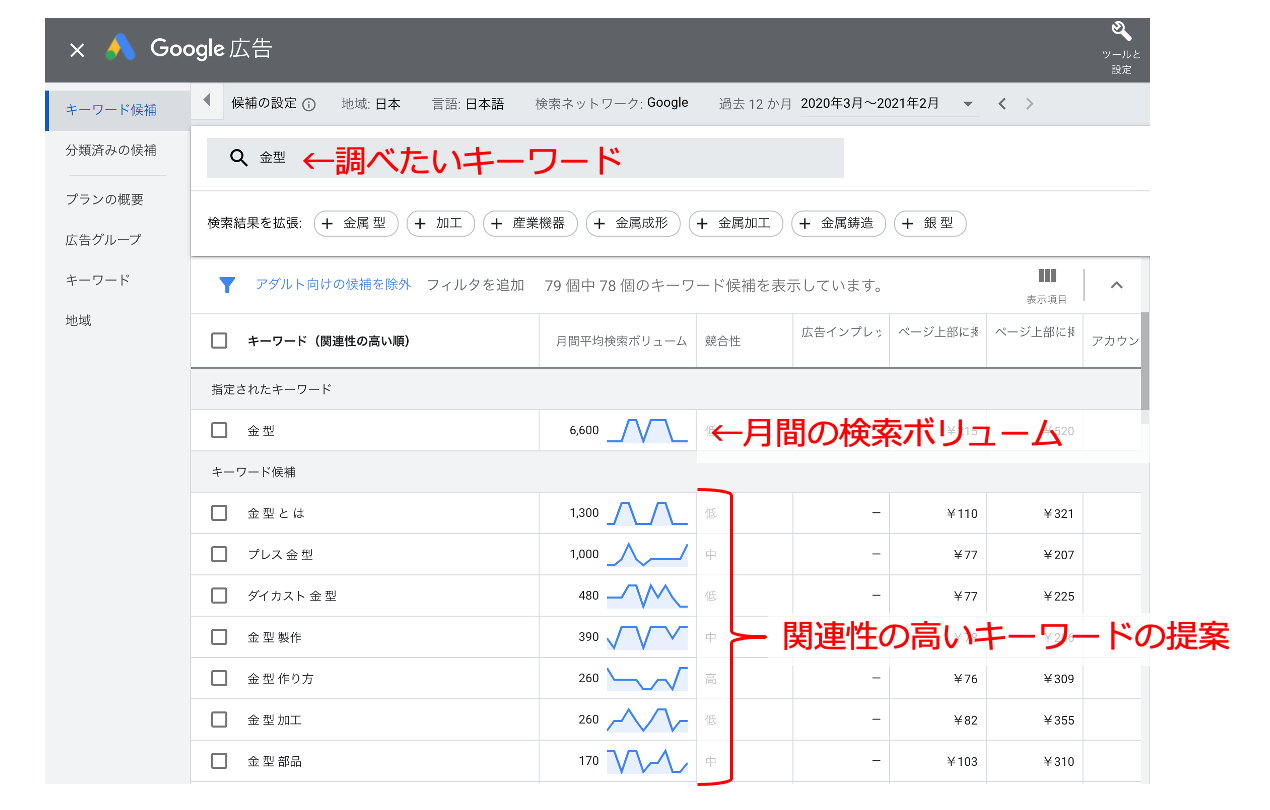This screenshot has width=1270, height=810.
Task: Go to previous date range arrow
Action: (x=1002, y=103)
